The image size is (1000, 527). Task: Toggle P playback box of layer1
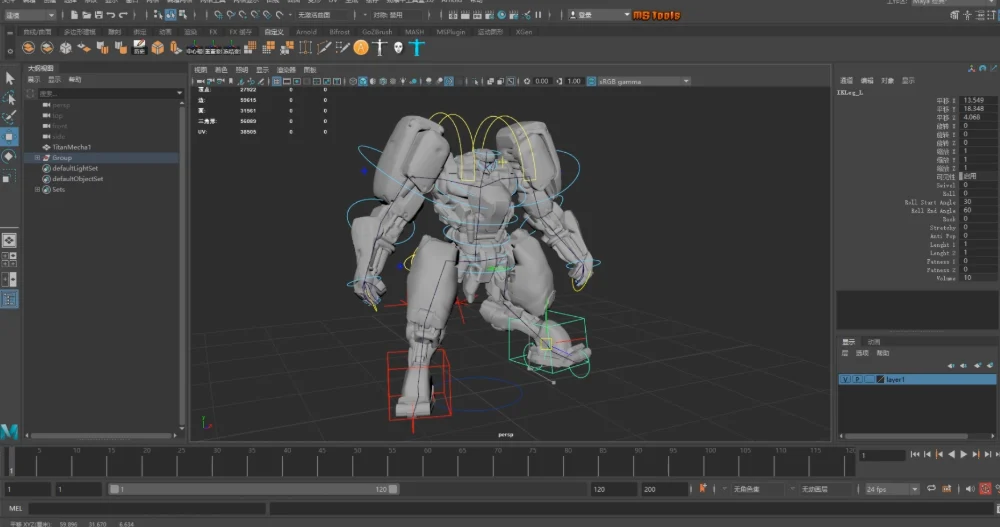(x=857, y=380)
